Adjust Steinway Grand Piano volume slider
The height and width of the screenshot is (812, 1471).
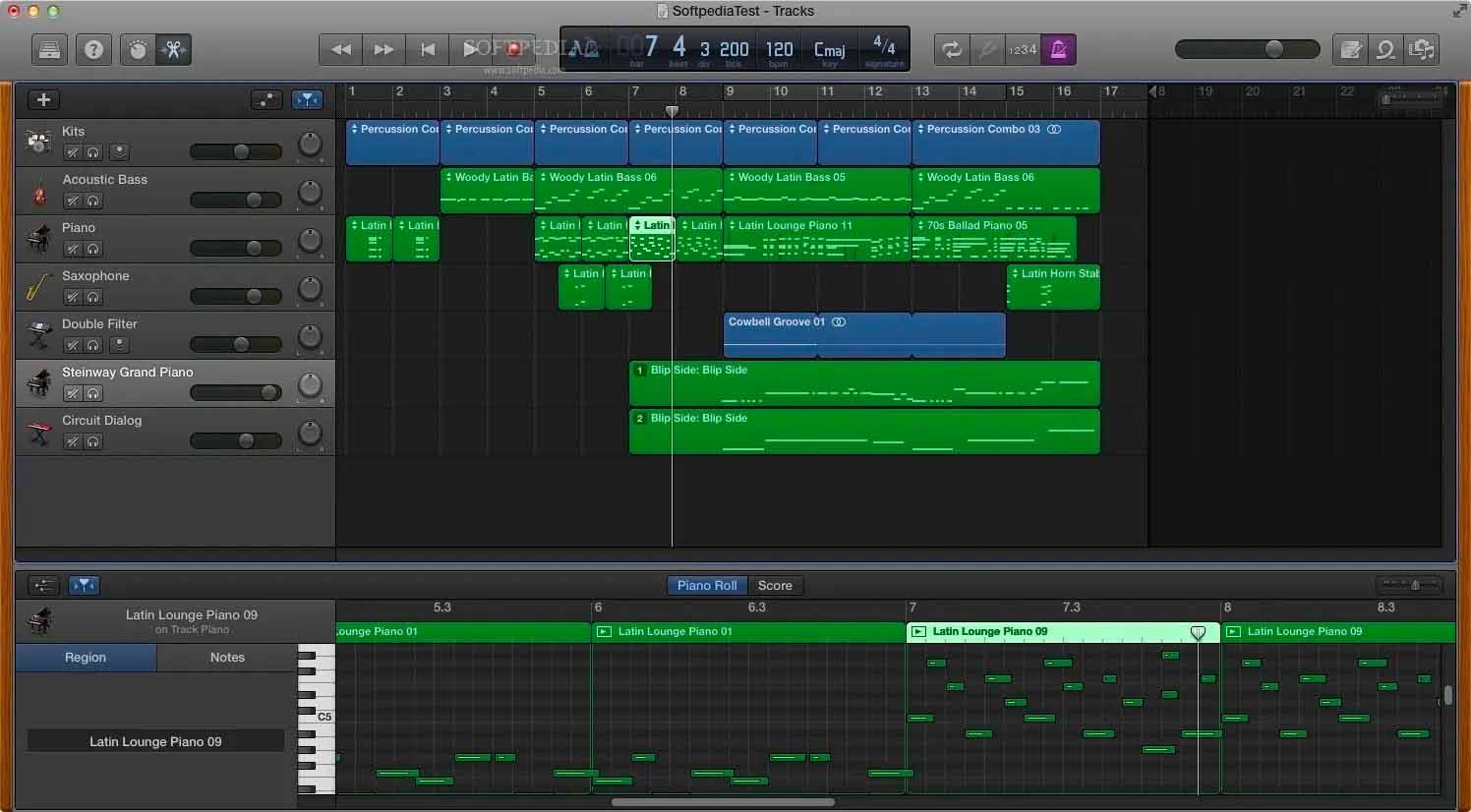pyautogui.click(x=236, y=392)
